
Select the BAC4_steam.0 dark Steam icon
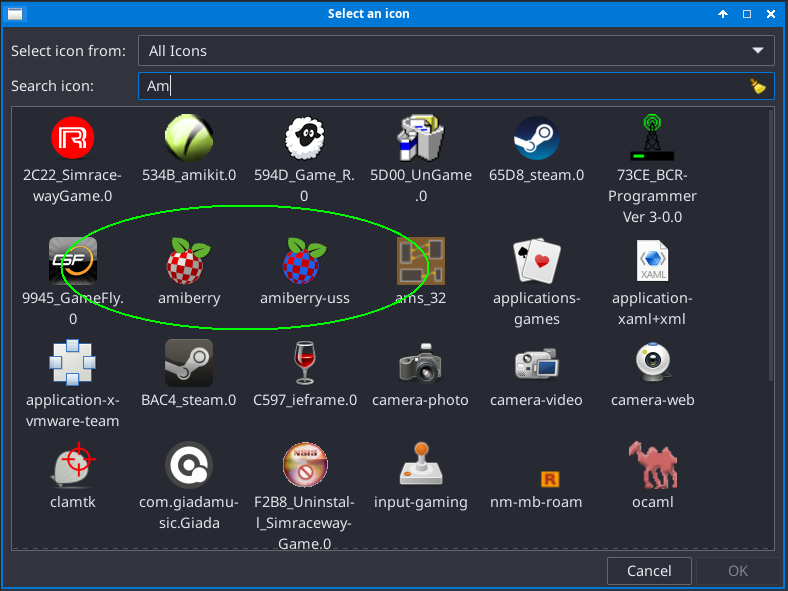click(189, 363)
